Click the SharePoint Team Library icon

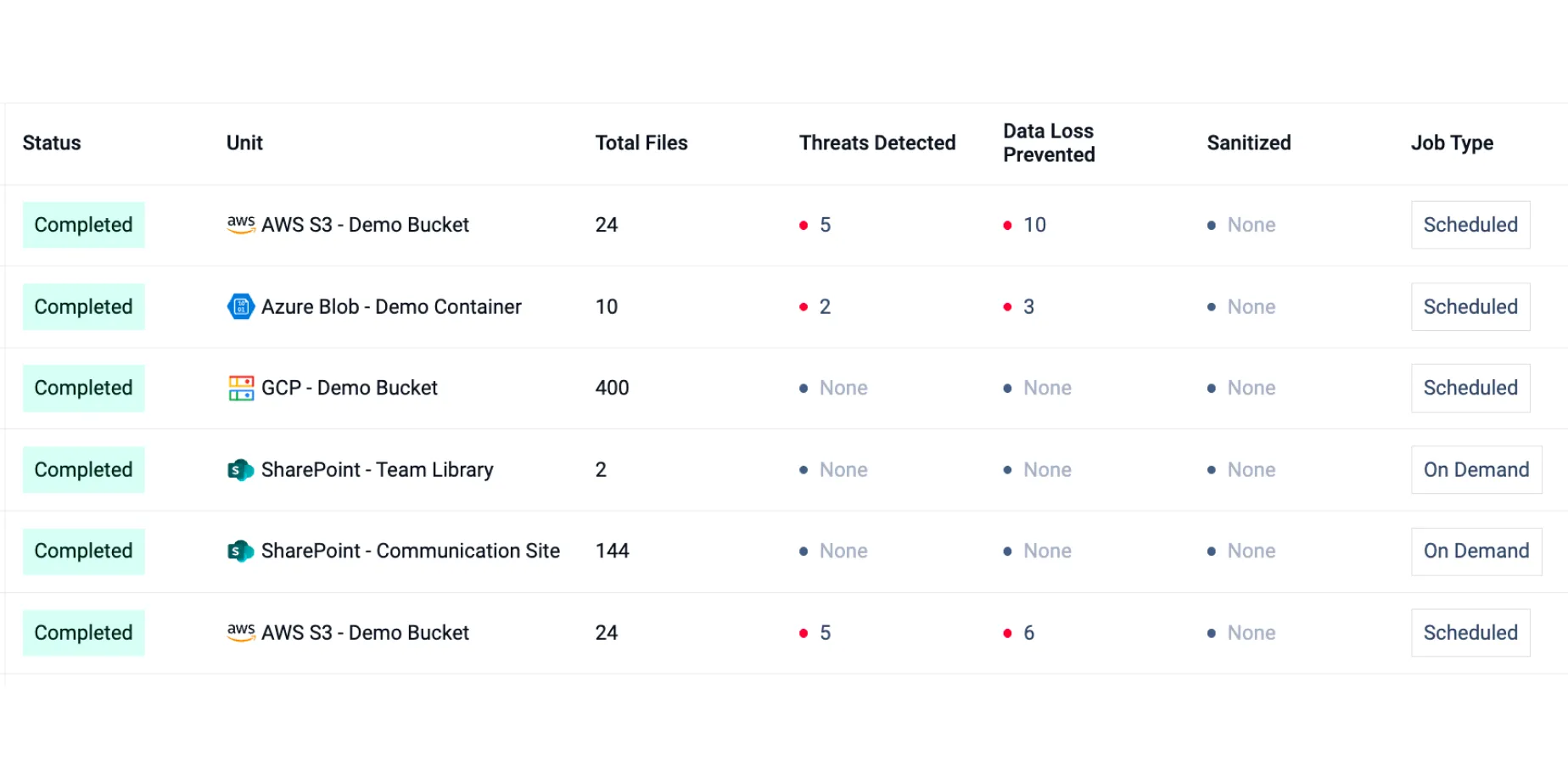(241, 470)
